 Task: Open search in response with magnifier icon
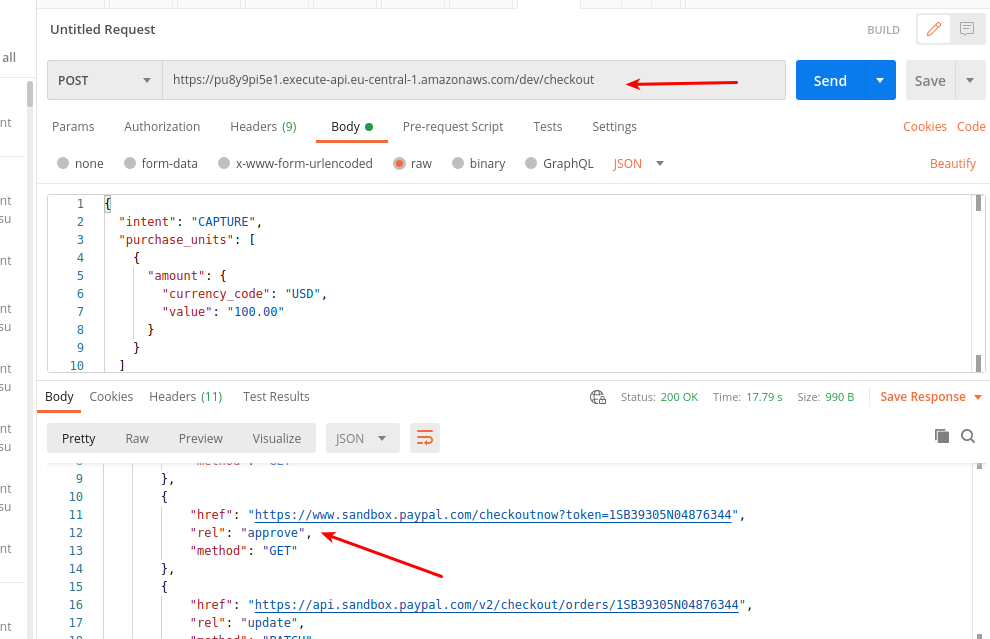[968, 436]
